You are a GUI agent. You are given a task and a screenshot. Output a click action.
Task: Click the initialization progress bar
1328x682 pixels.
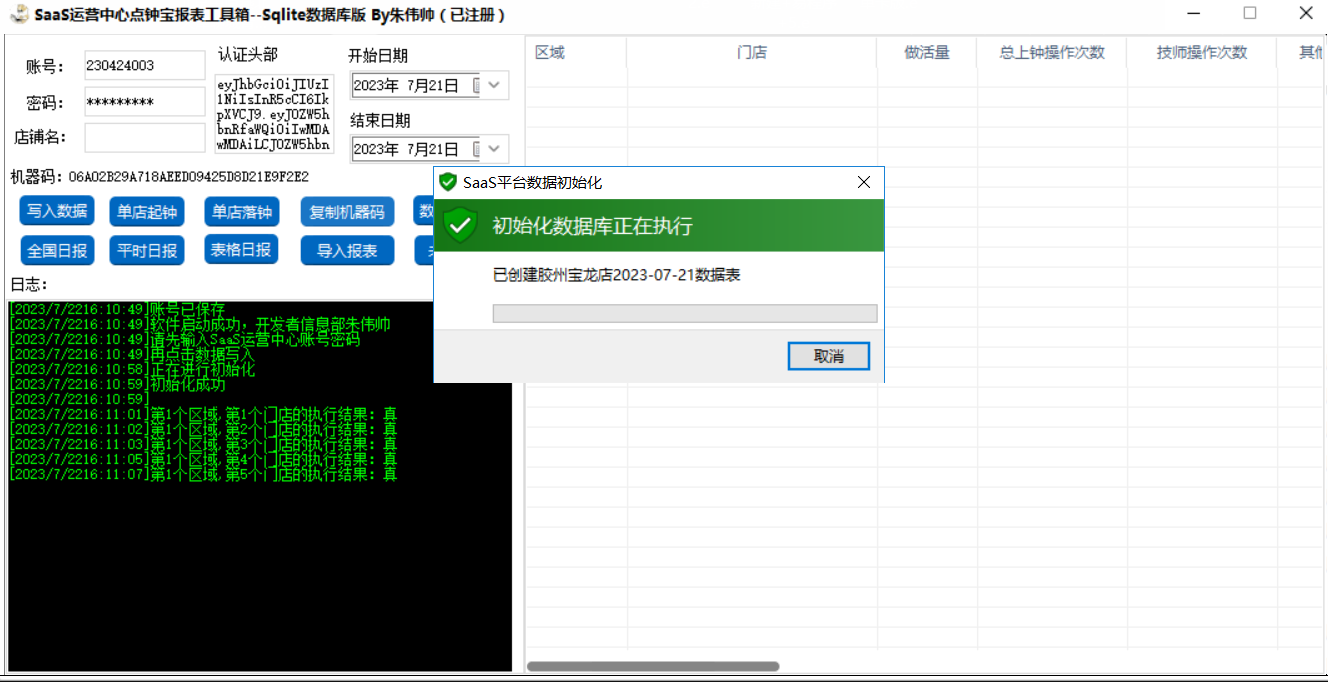click(x=684, y=314)
